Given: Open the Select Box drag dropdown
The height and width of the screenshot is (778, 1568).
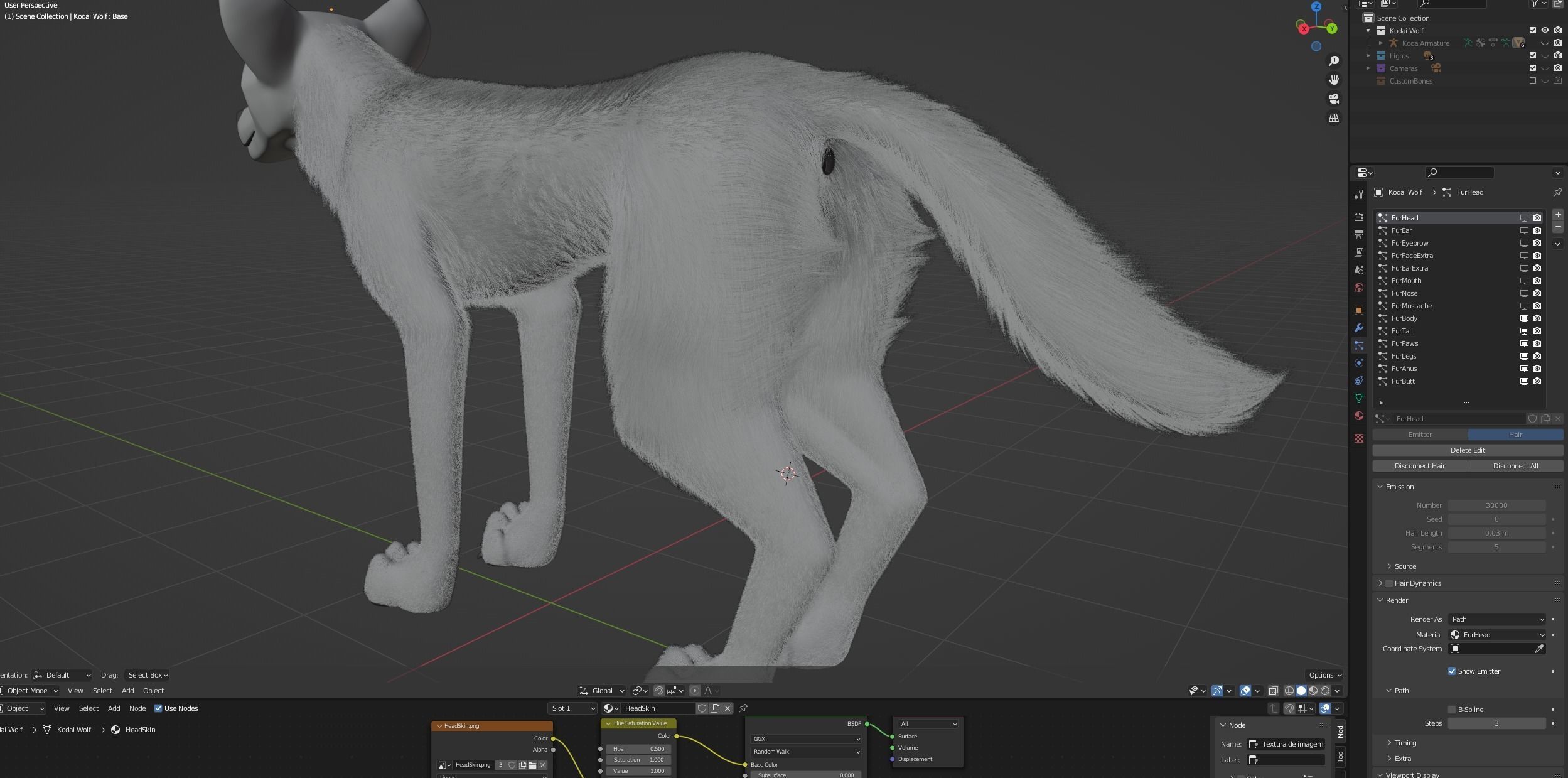Looking at the screenshot, I should tap(148, 675).
